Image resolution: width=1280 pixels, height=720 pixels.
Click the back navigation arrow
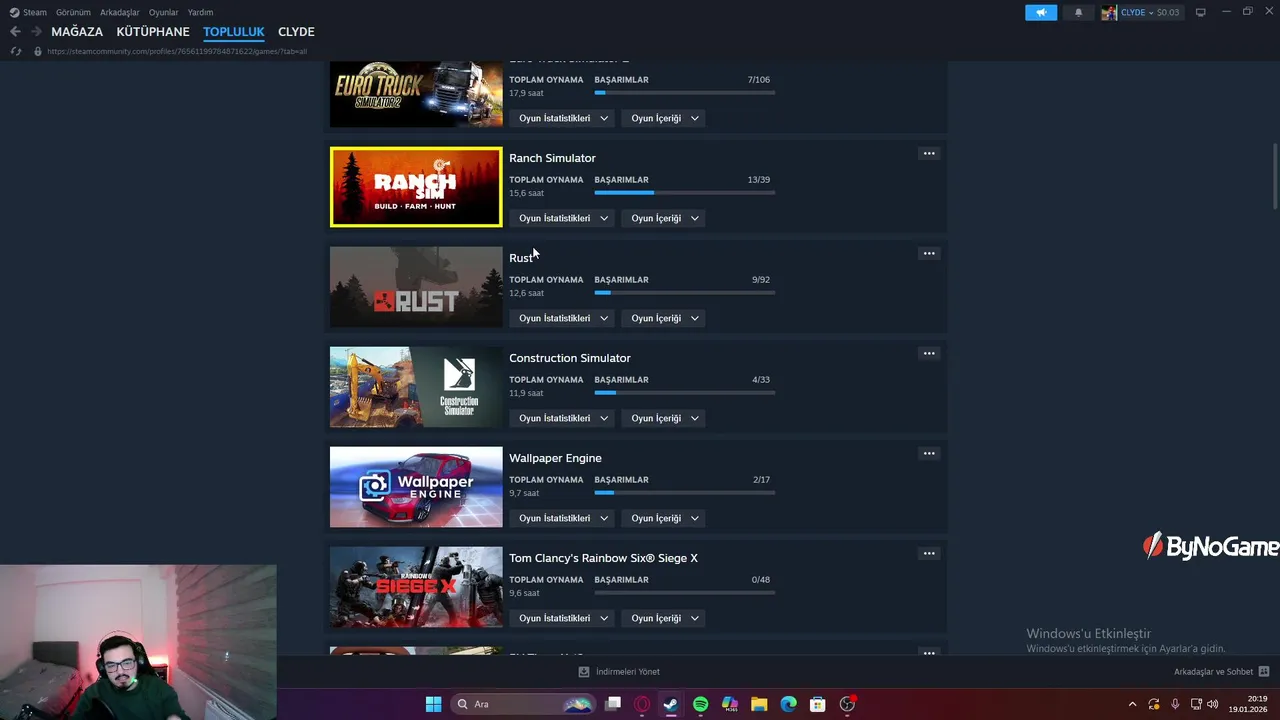pyautogui.click(x=15, y=32)
